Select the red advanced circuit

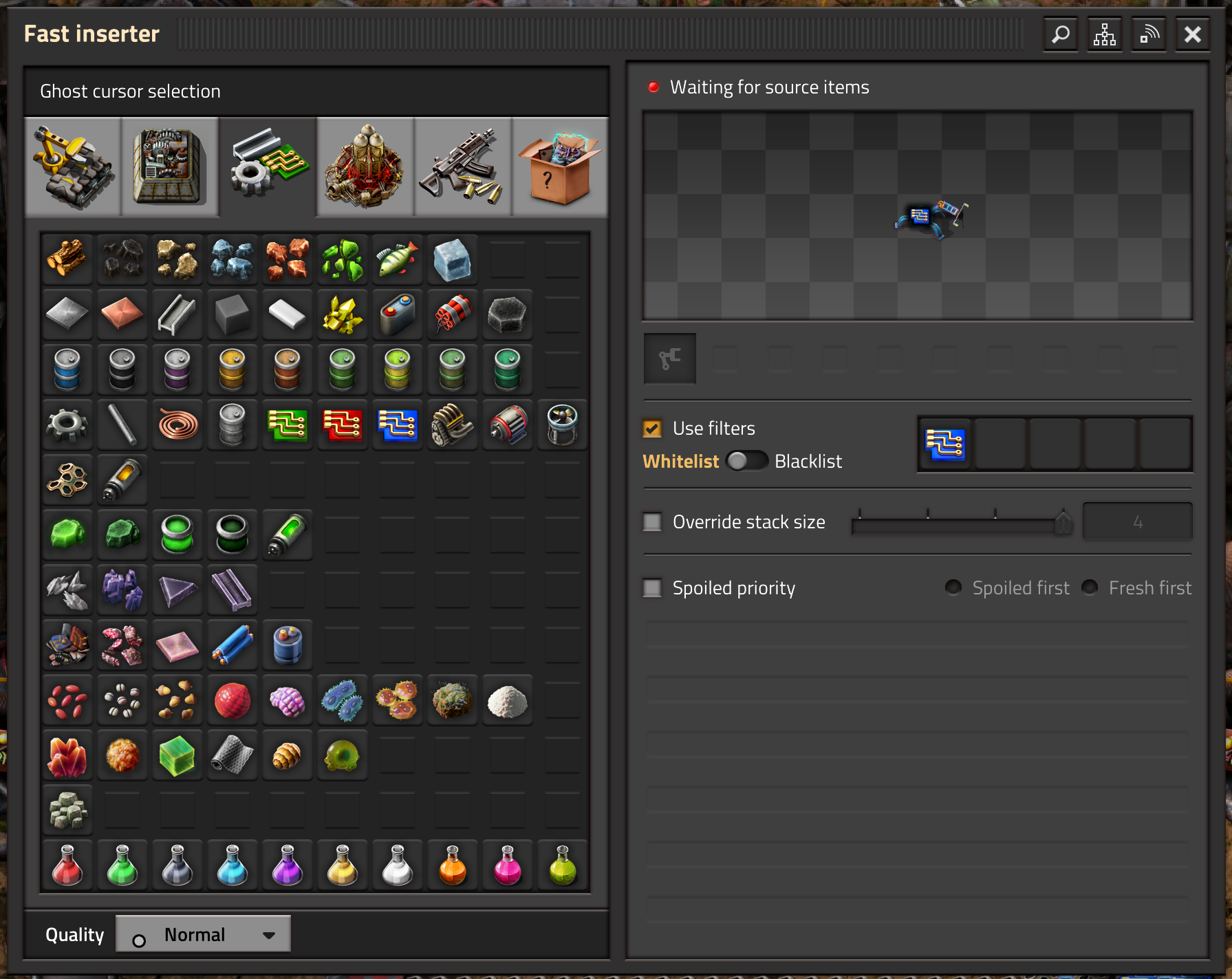pyautogui.click(x=343, y=425)
